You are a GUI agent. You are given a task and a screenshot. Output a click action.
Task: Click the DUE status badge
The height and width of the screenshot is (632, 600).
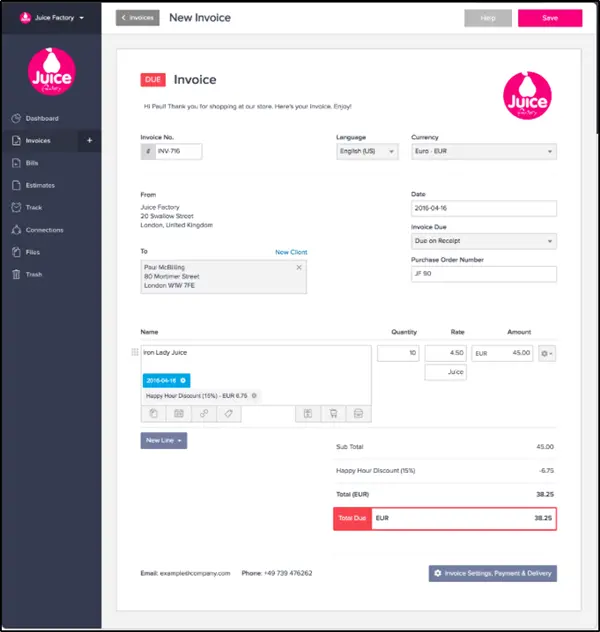[x=153, y=80]
